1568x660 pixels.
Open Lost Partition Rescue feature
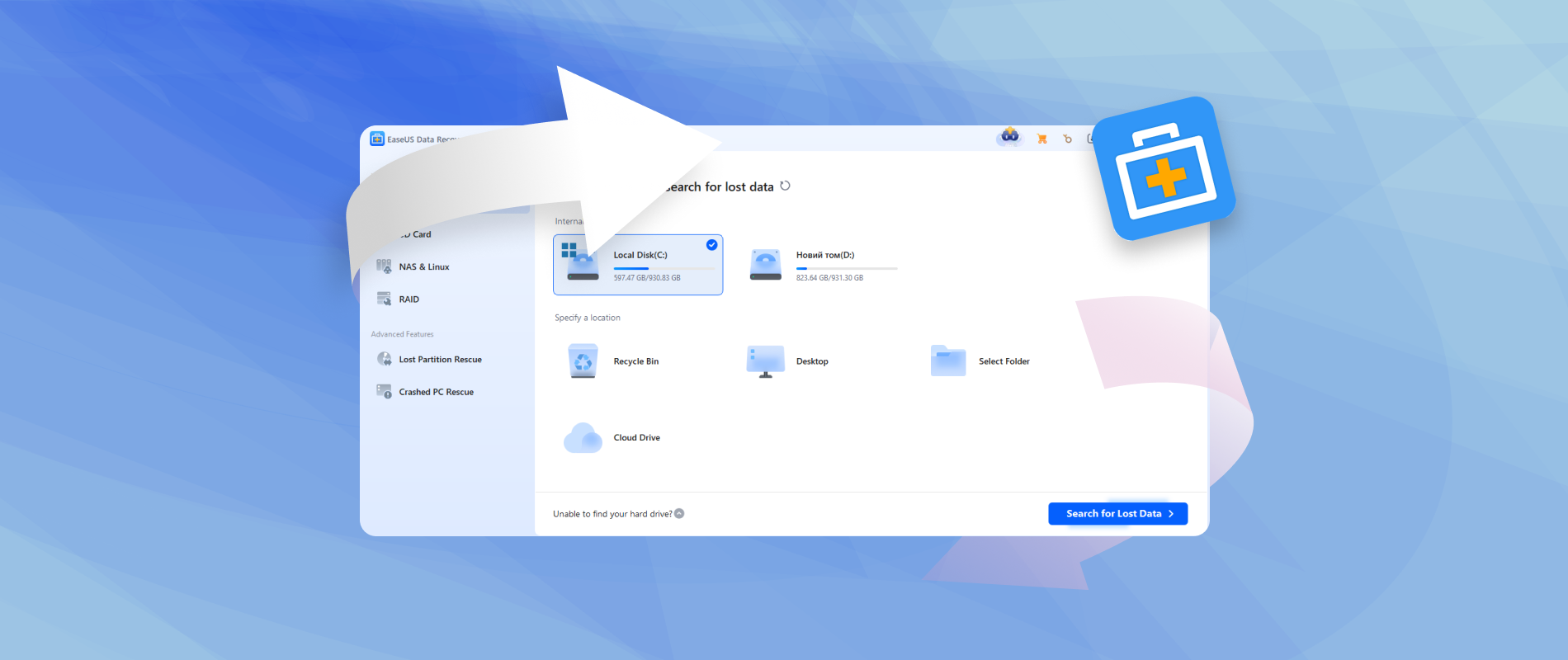point(441,359)
